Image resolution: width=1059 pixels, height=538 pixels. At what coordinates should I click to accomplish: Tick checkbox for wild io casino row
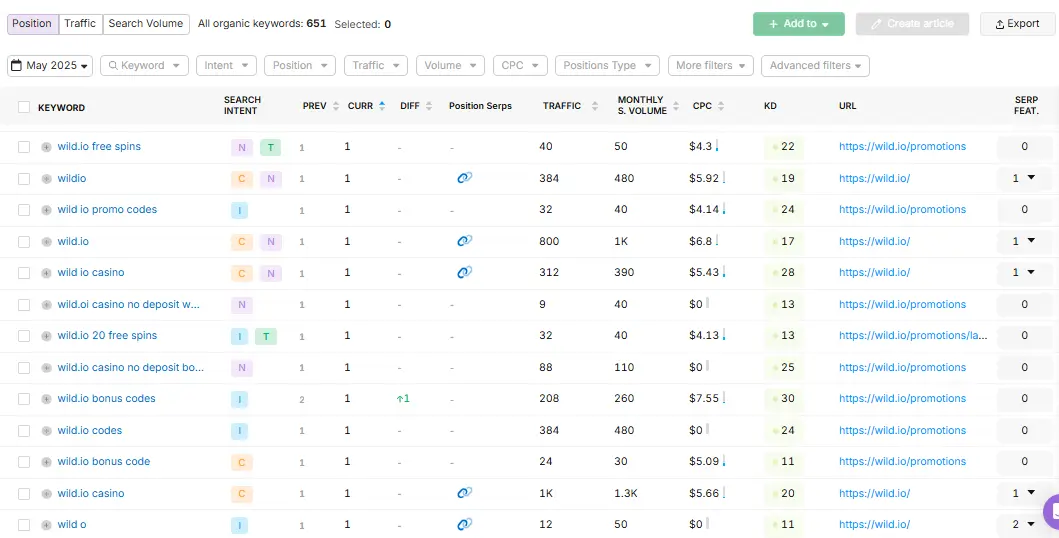24,273
